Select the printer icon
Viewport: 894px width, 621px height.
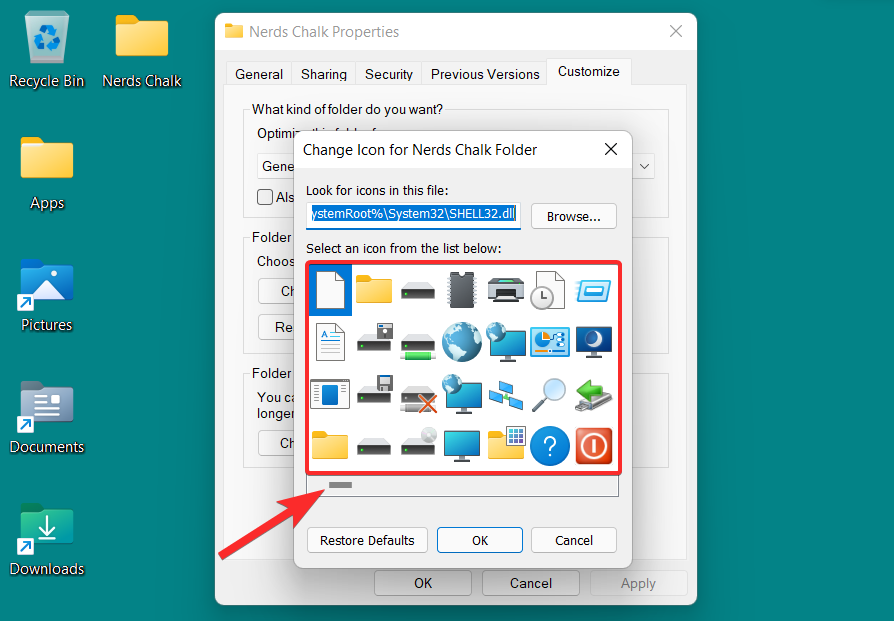(506, 289)
